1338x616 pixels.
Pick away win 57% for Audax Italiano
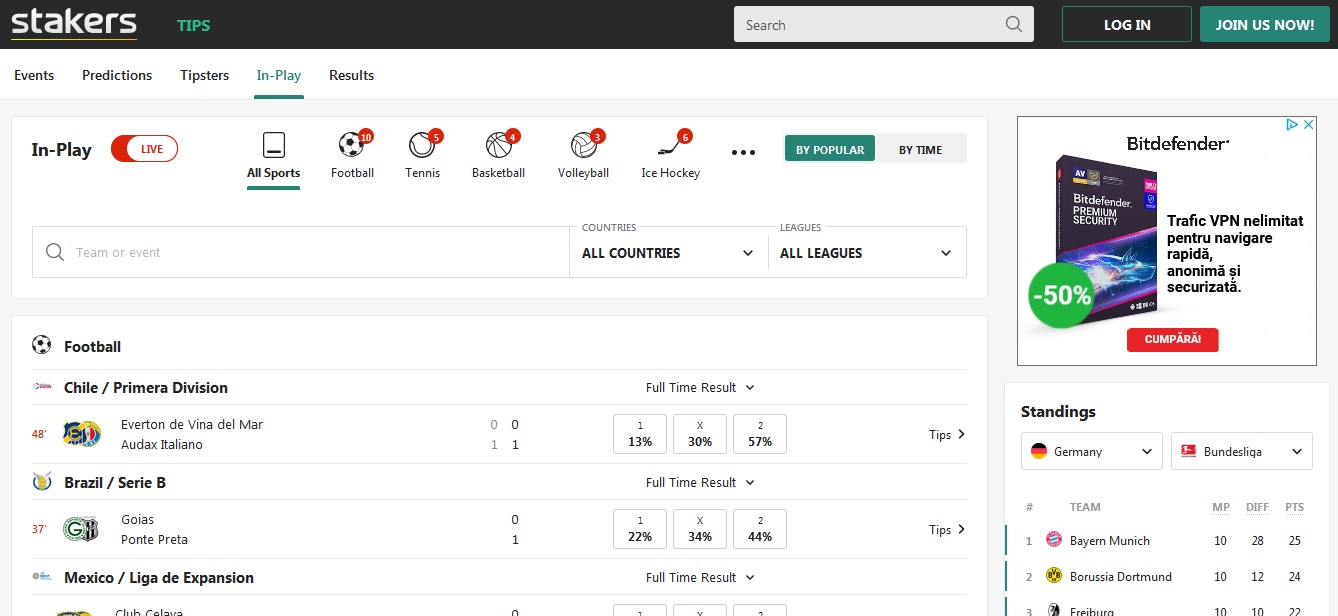[x=760, y=434]
